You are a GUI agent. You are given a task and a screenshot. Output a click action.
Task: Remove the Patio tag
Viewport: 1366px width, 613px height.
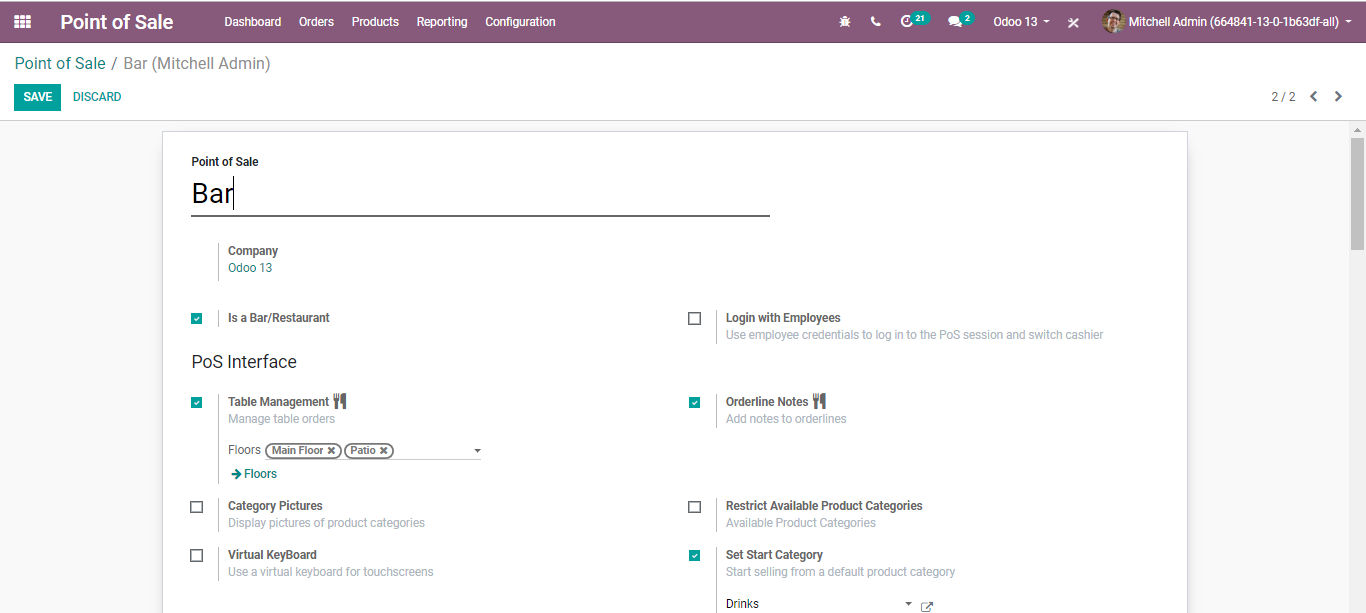point(383,451)
